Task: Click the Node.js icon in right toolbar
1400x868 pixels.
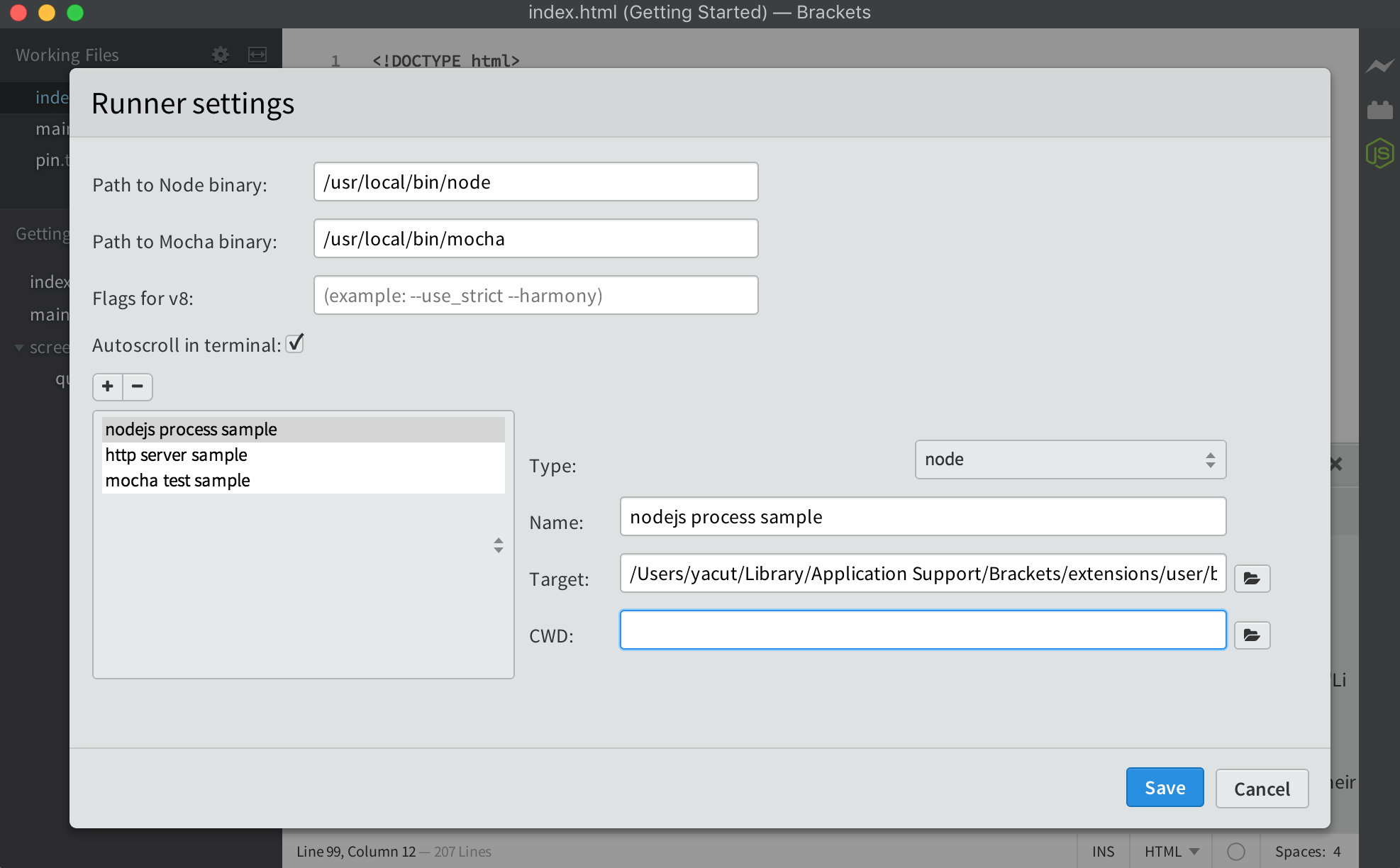Action: tap(1379, 152)
